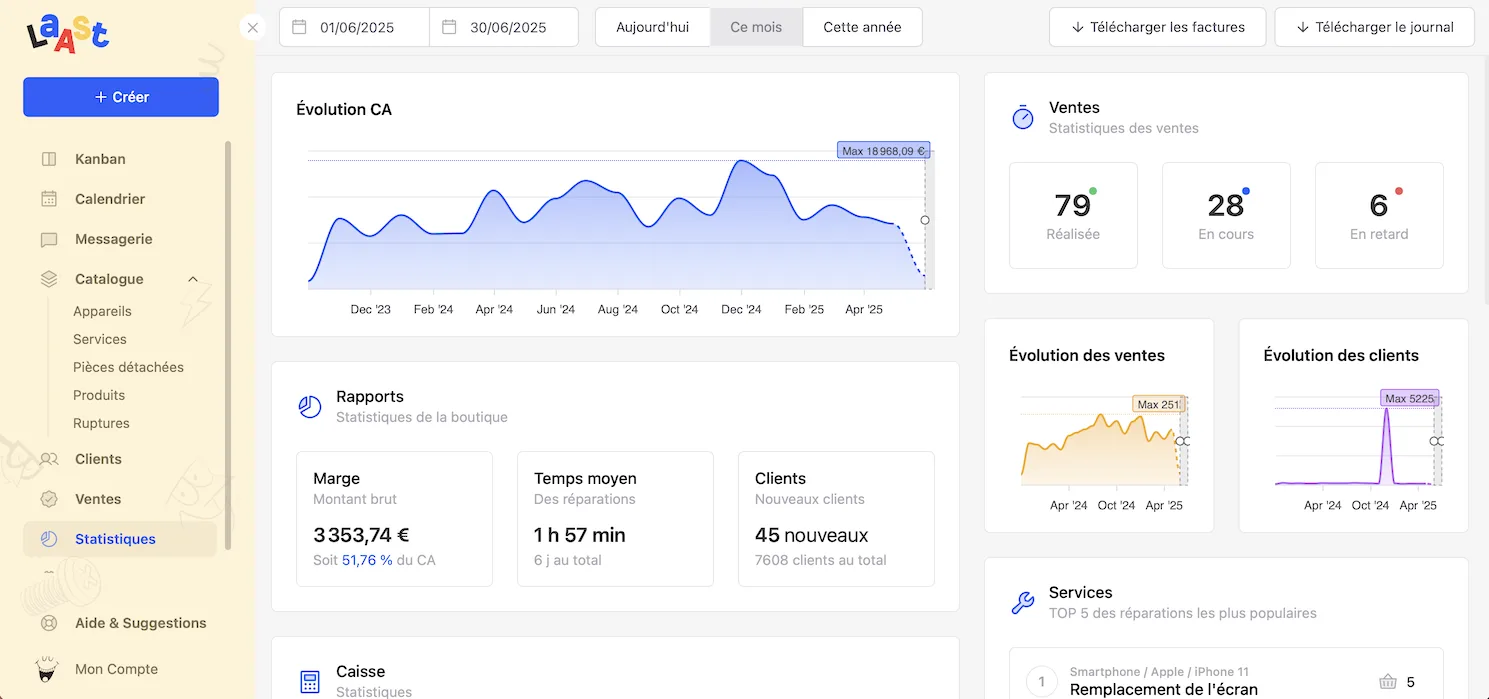Open the Messagerie chat icon

[x=49, y=240]
